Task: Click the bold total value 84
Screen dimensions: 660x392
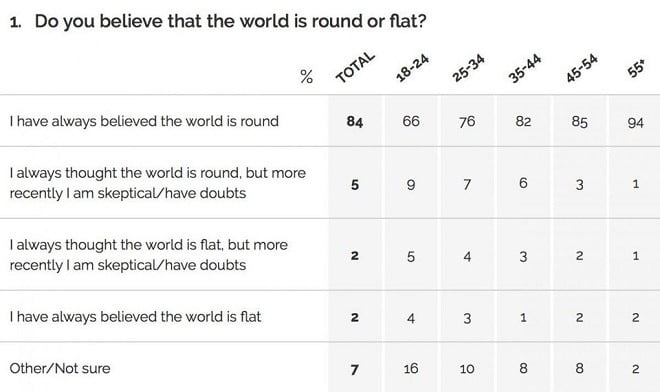Action: (355, 122)
